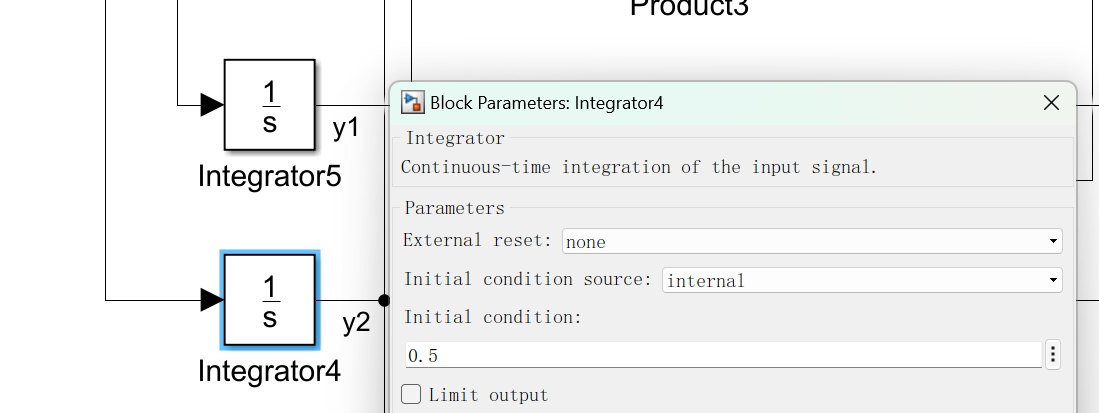Click the branch junction dot on y2 line
This screenshot has height=413, width=1099.
(x=383, y=299)
